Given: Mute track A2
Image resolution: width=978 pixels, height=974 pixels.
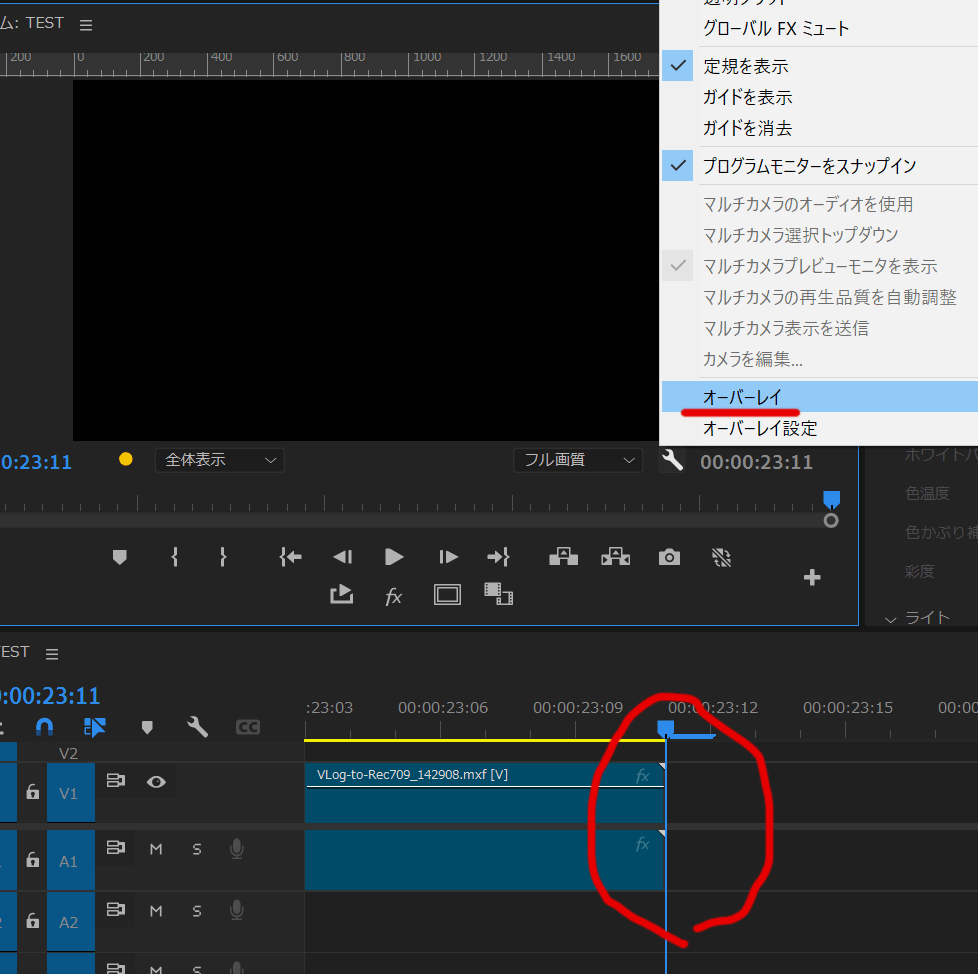Looking at the screenshot, I should coord(156,911).
